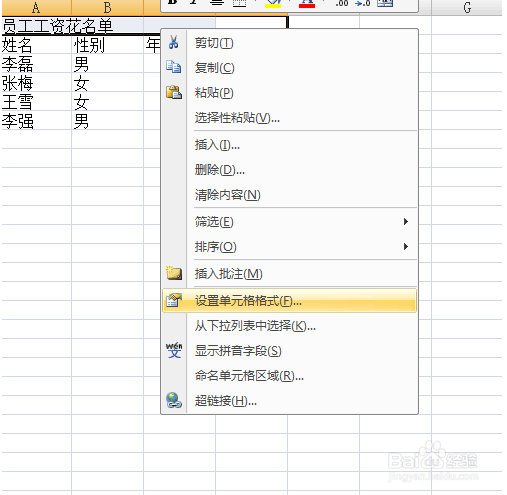Select 命名单元格区域(R)... entry
The width and height of the screenshot is (507, 495).
tap(289, 376)
